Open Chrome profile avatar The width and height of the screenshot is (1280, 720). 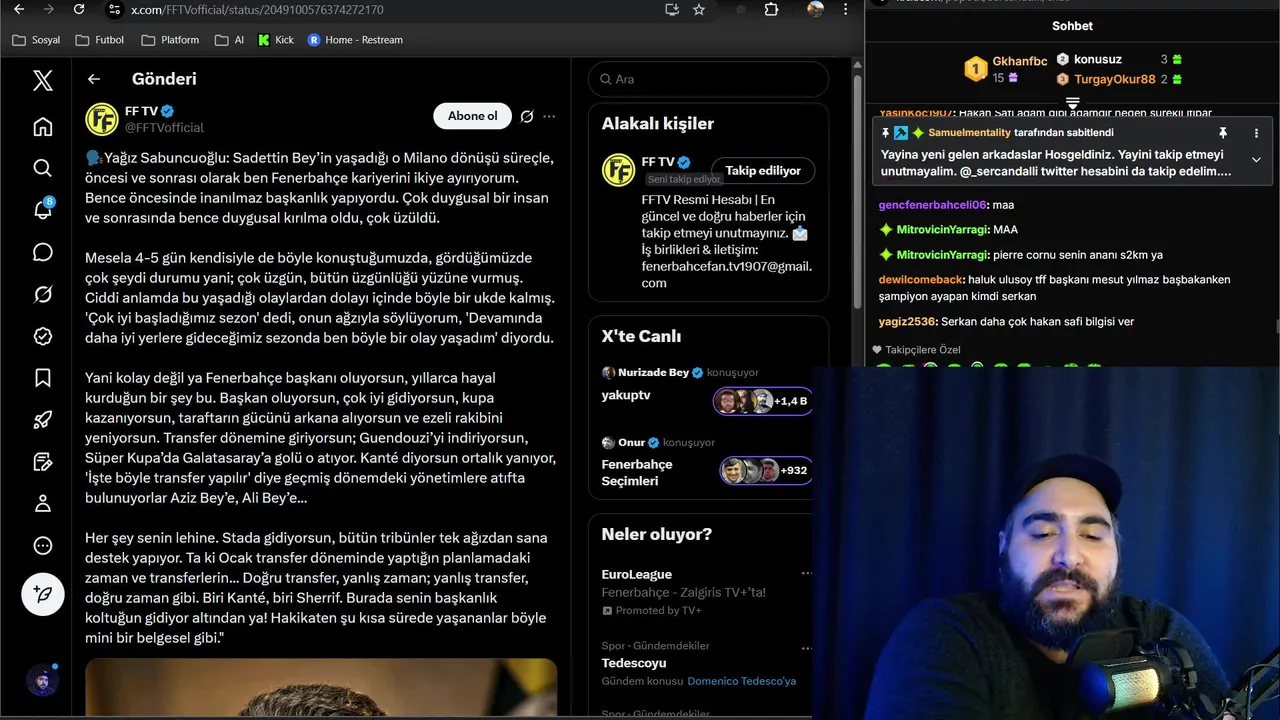tap(816, 9)
